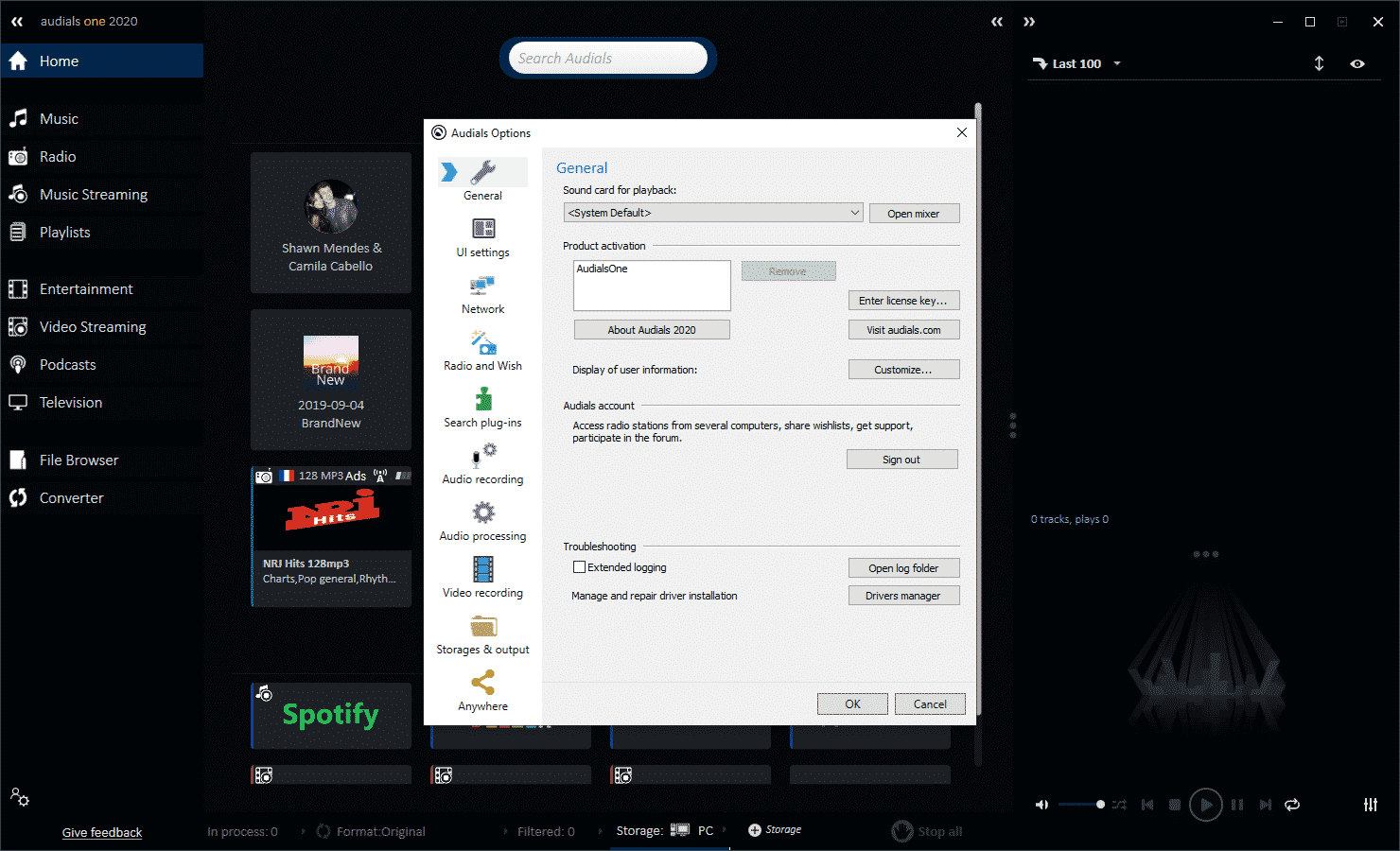Viewport: 1400px width, 851px height.
Task: Go to Home in sidebar
Action: pyautogui.click(x=102, y=61)
